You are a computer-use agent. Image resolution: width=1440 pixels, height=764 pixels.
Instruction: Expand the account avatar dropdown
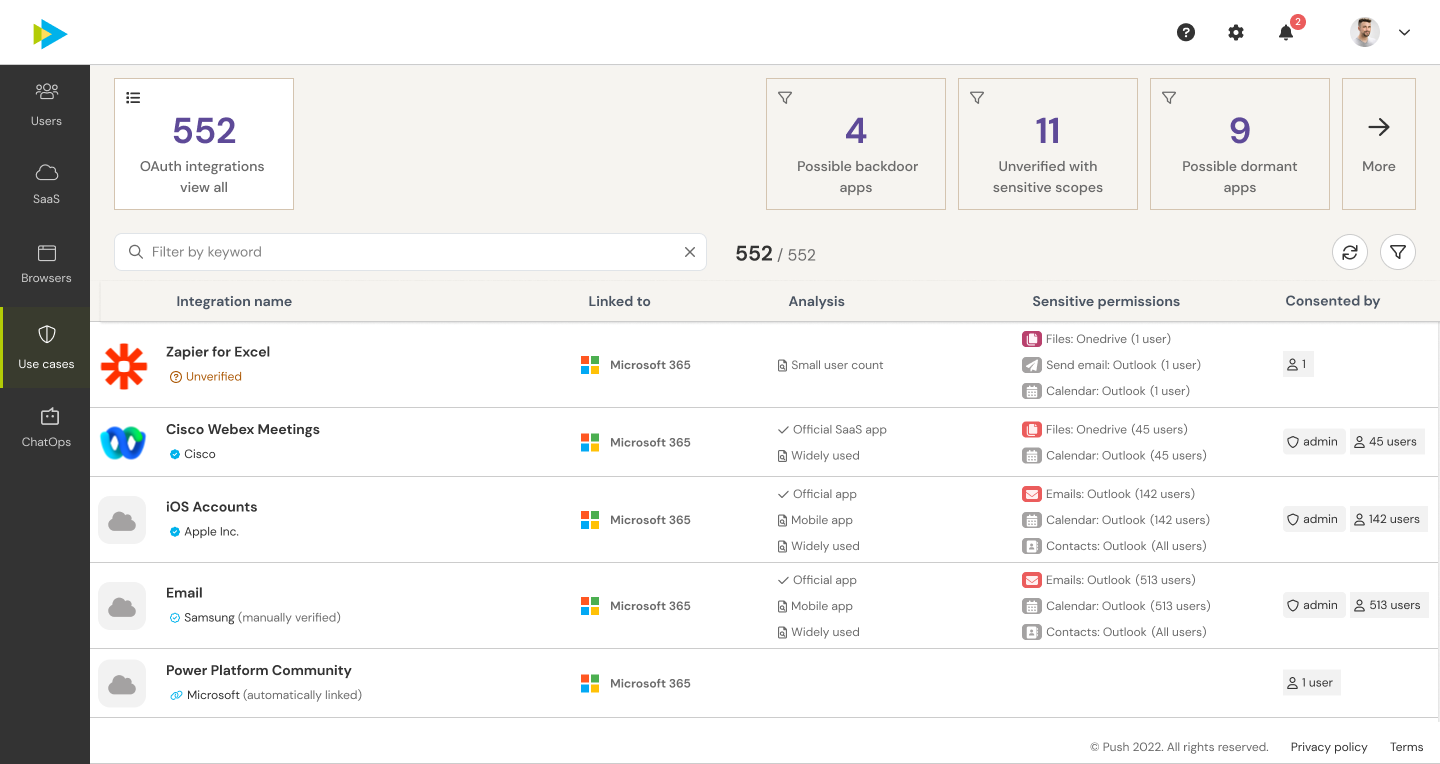1404,32
